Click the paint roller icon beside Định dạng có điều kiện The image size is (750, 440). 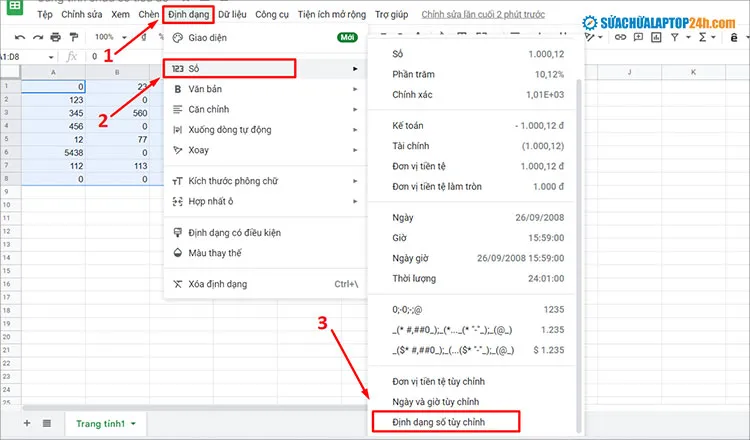(177, 232)
